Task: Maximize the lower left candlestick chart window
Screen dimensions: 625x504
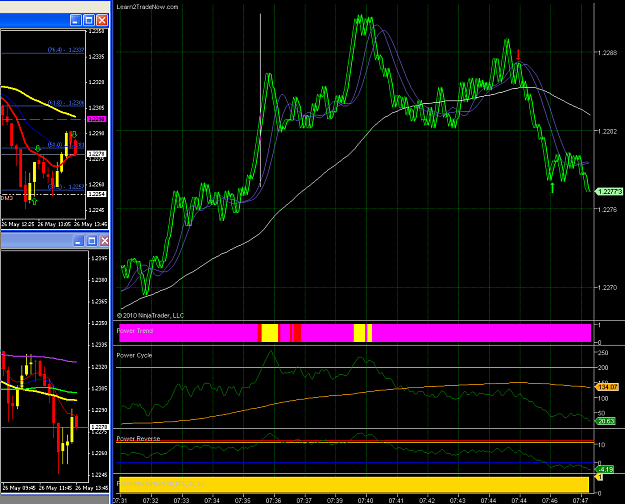Action: point(92,240)
